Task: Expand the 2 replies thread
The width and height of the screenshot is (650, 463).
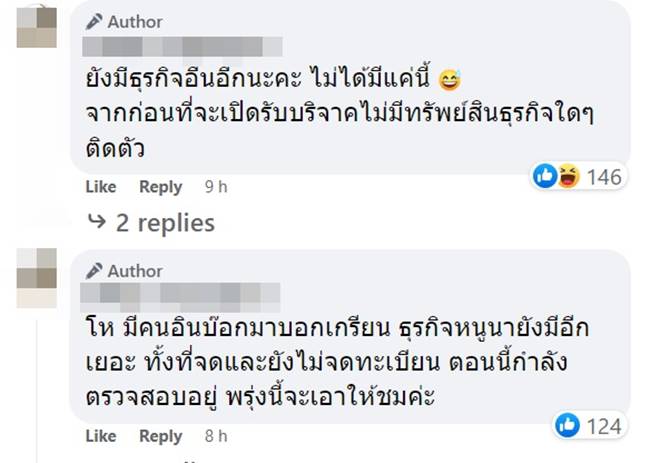Action: tap(151, 223)
